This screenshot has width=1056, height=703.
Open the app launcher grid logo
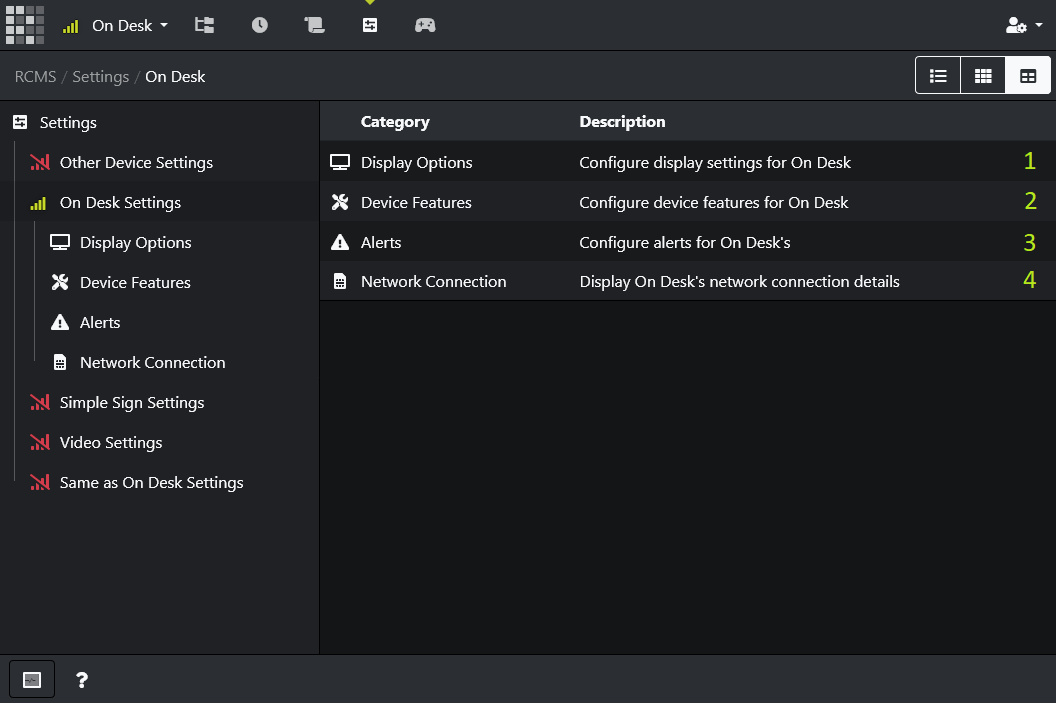pos(25,25)
